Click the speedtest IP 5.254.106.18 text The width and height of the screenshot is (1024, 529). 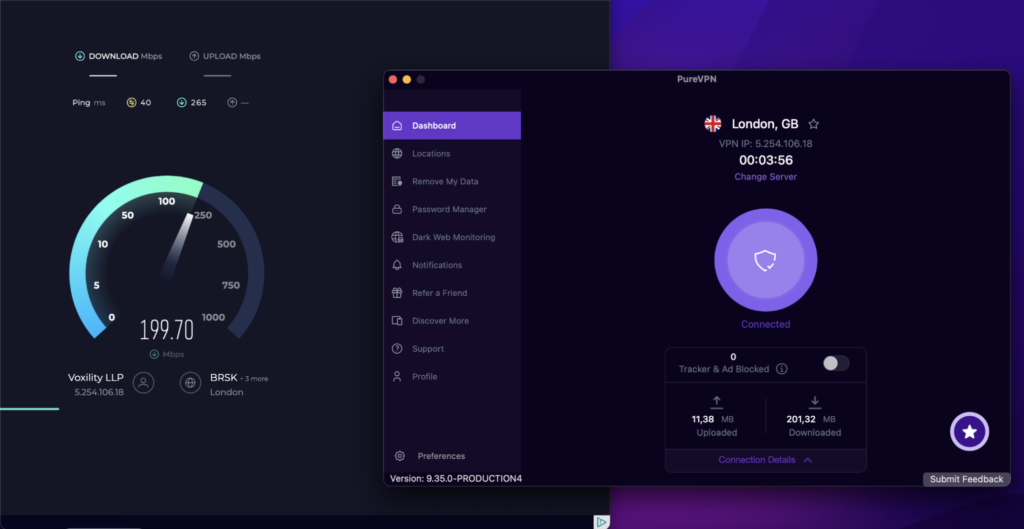99,393
